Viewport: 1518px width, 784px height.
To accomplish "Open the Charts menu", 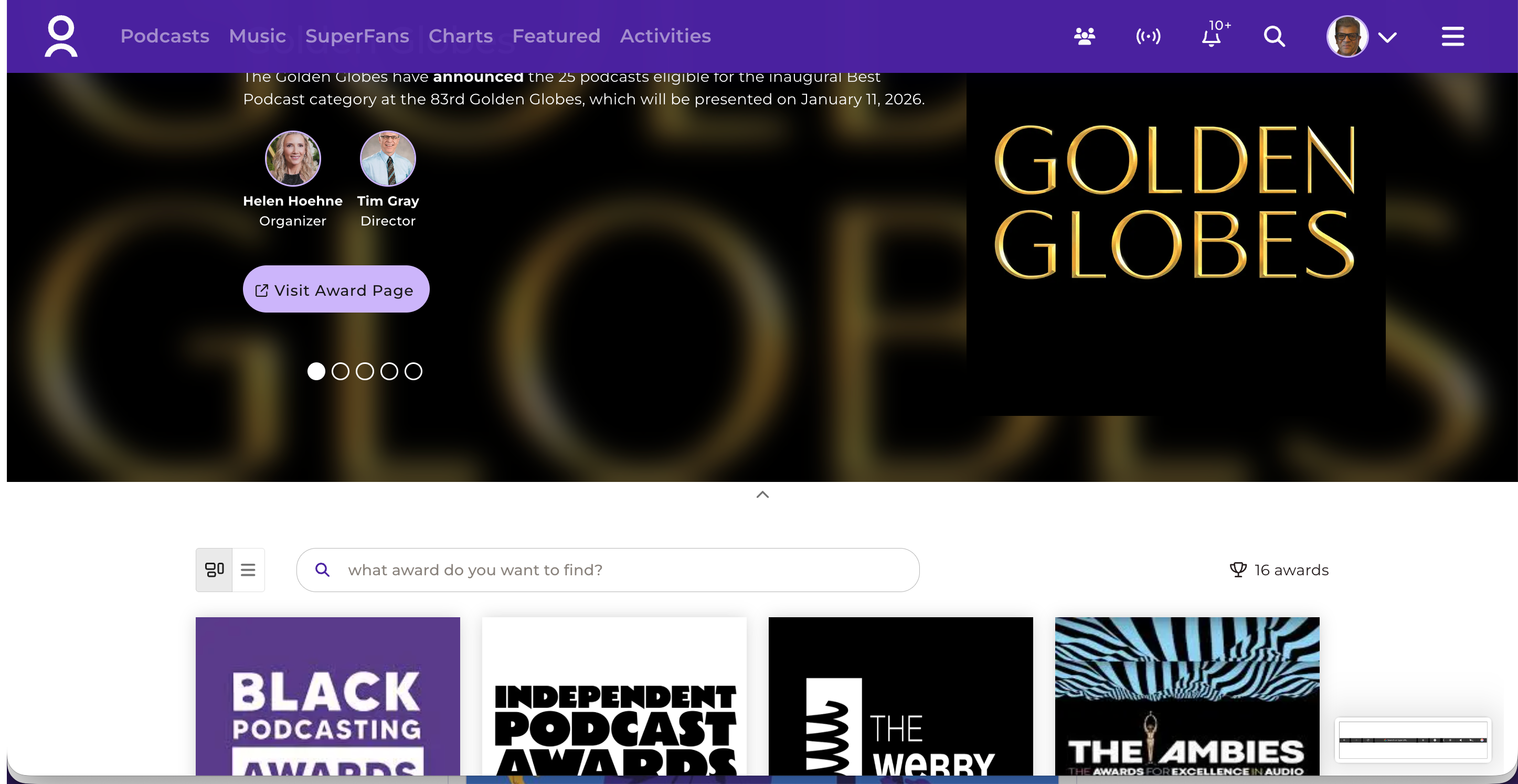I will 460,36.
